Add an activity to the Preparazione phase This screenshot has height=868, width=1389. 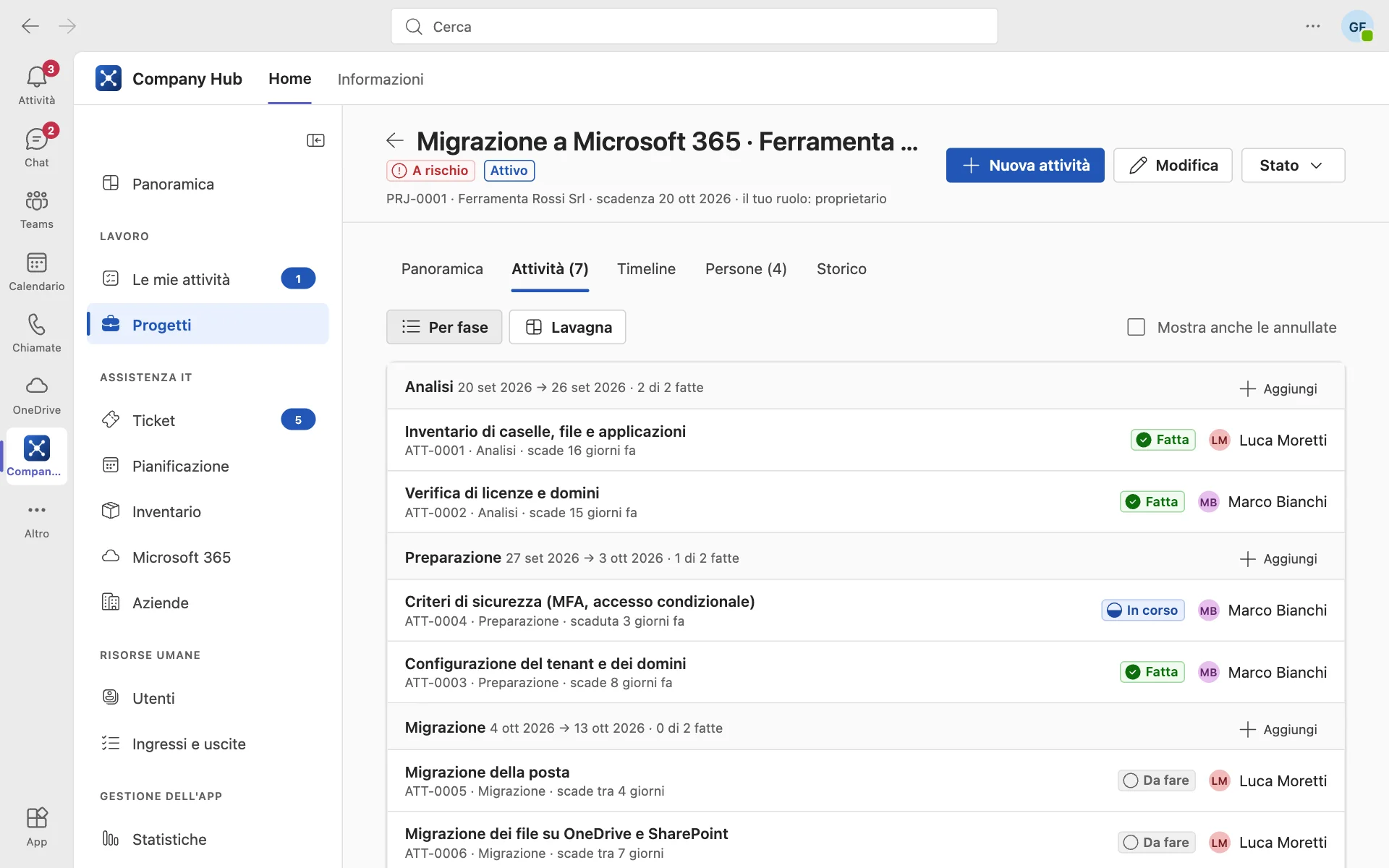click(1278, 558)
